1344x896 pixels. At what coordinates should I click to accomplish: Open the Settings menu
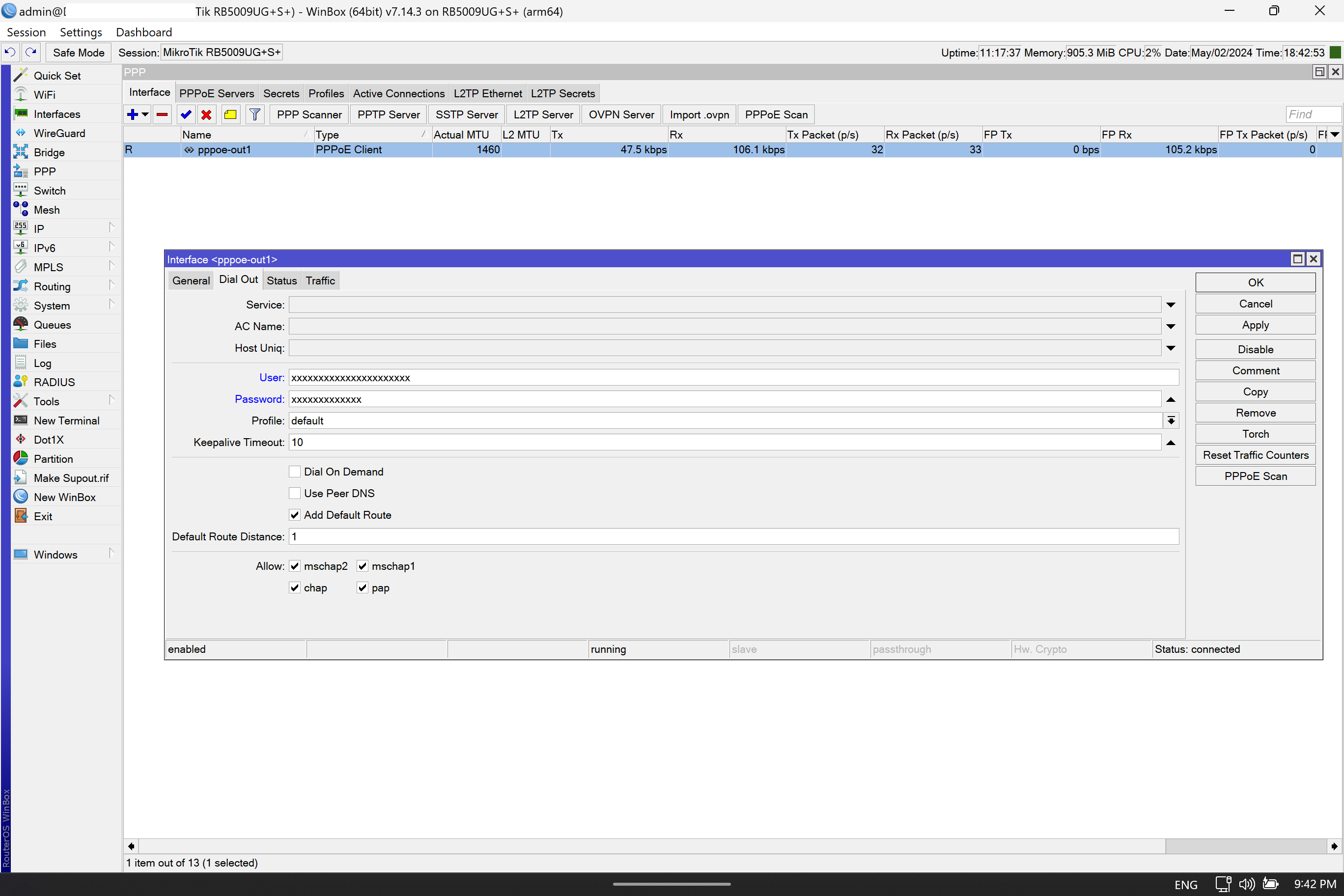click(x=81, y=32)
